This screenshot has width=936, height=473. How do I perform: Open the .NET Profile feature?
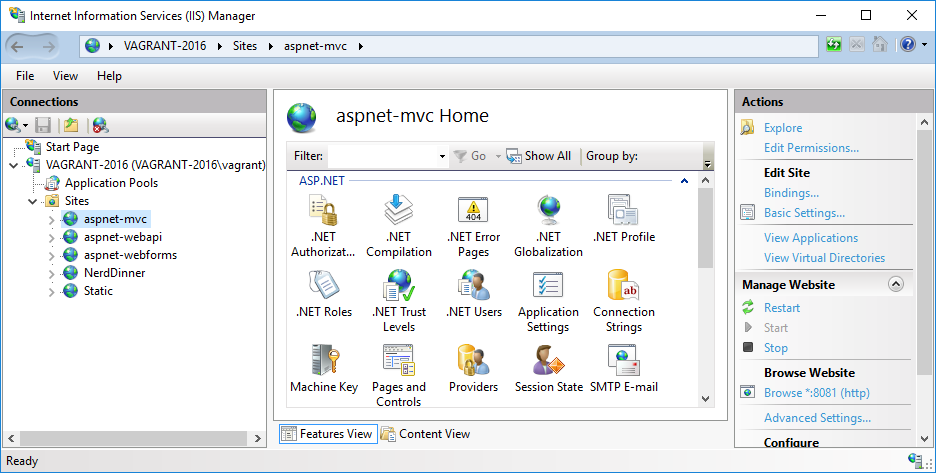[x=624, y=219]
